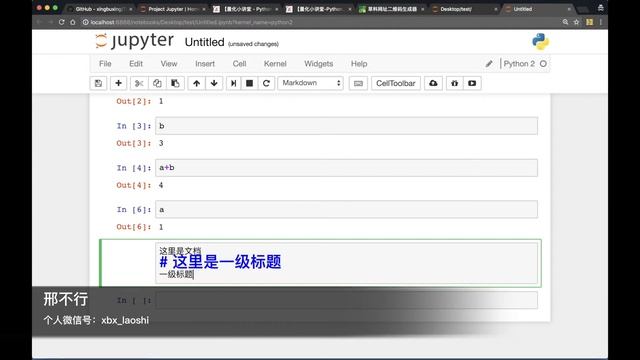Click the pencil edit-mode indicator icon
640x360 pixels.
(489, 64)
